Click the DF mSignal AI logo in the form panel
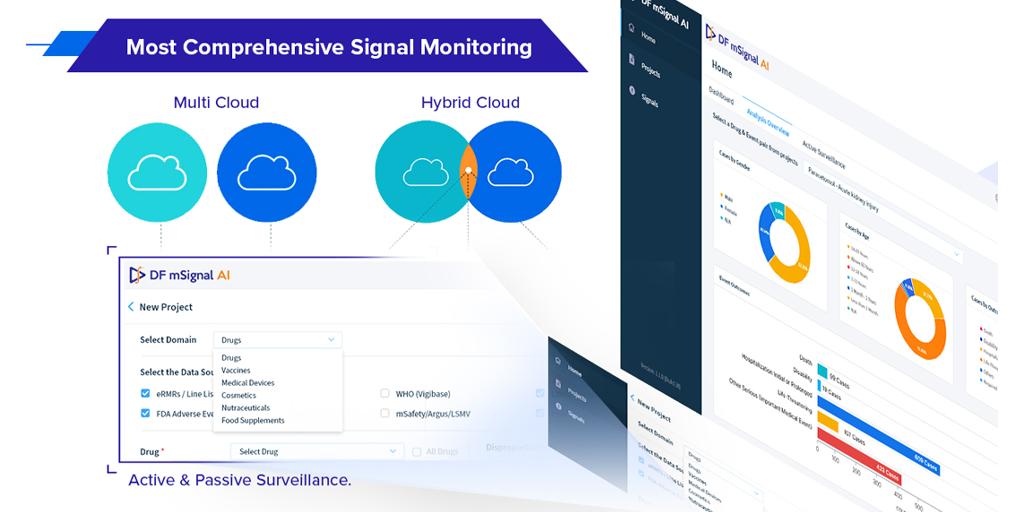This screenshot has width=1024, height=512. point(180,275)
